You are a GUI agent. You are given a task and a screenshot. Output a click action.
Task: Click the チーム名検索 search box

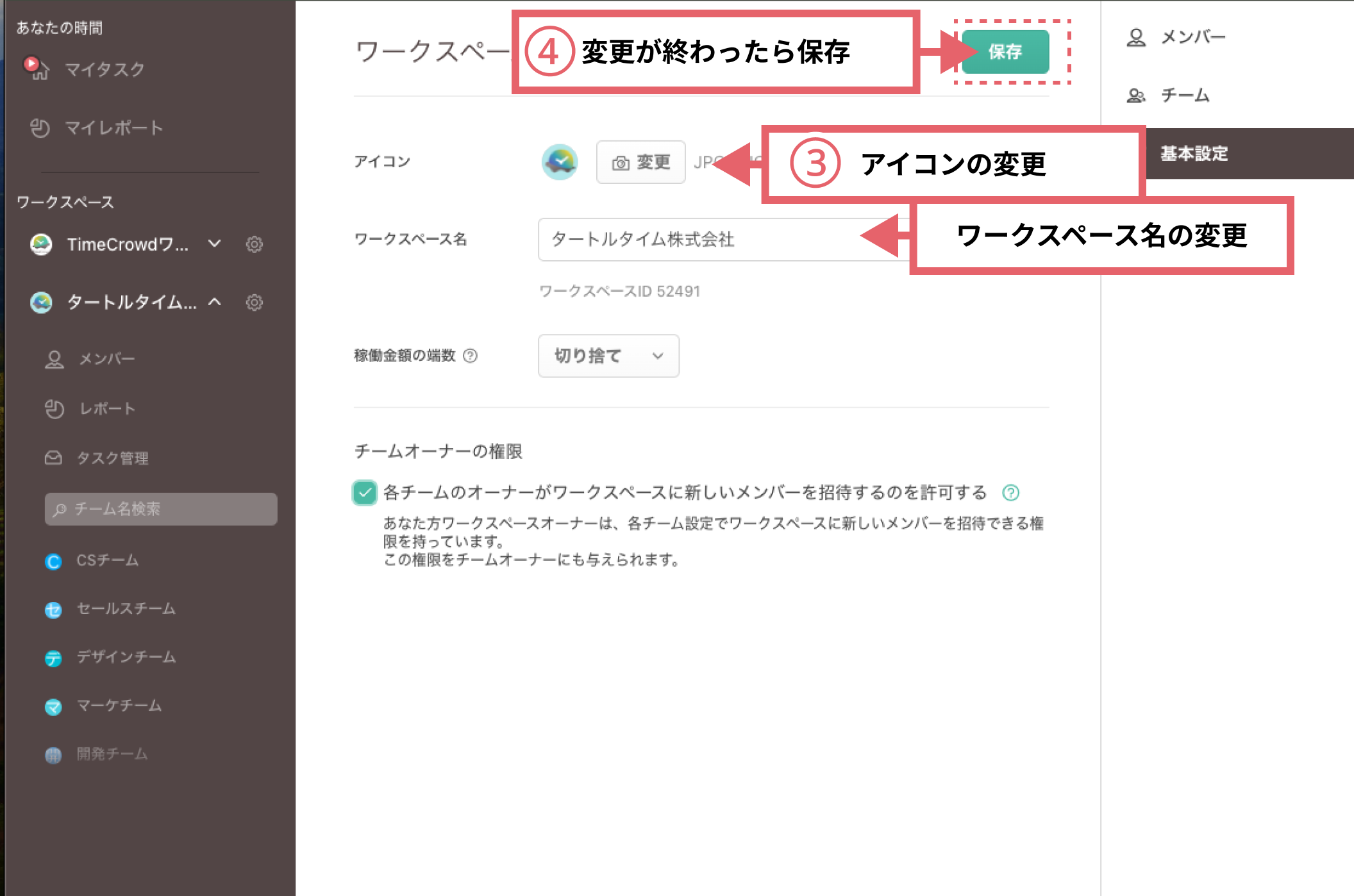pyautogui.click(x=160, y=509)
